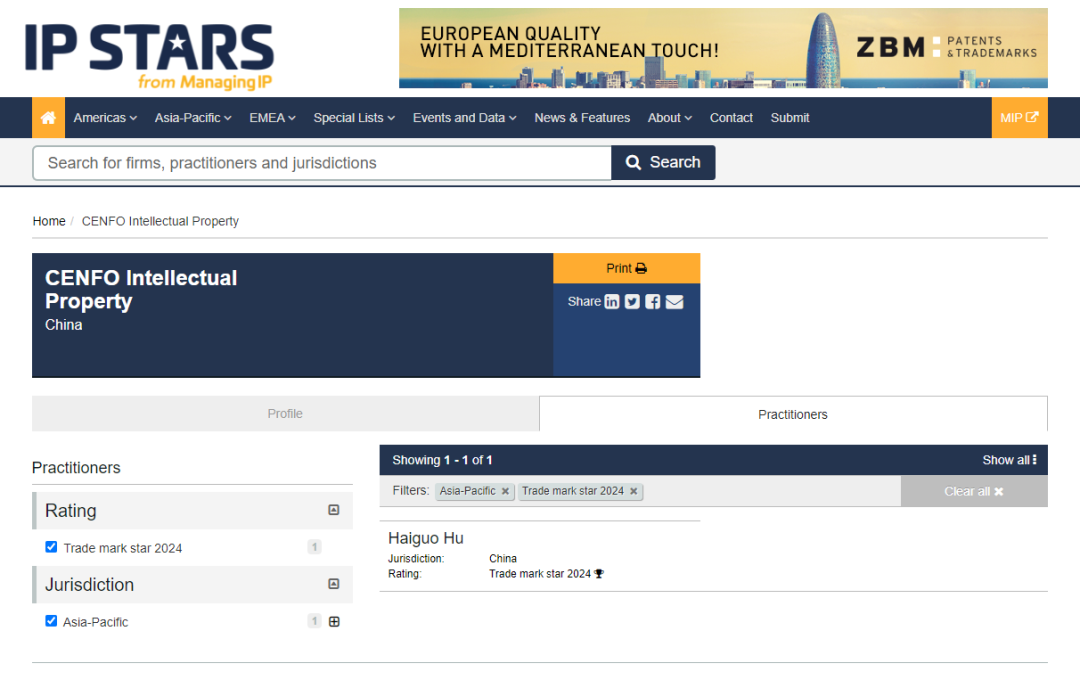Remove the Trade mark star 2024 filter tag

point(633,491)
